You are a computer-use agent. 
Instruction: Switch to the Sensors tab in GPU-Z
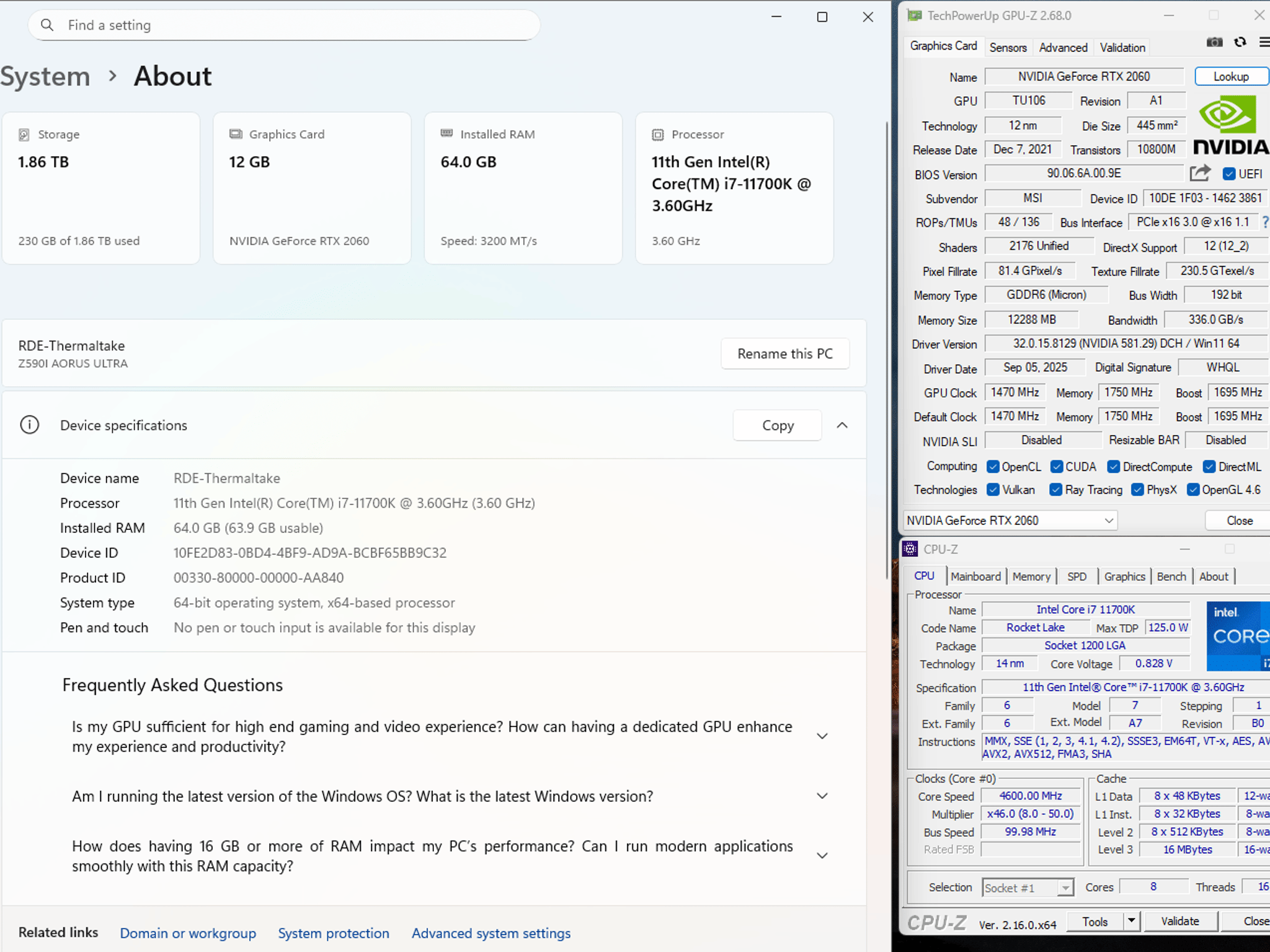coord(1008,48)
